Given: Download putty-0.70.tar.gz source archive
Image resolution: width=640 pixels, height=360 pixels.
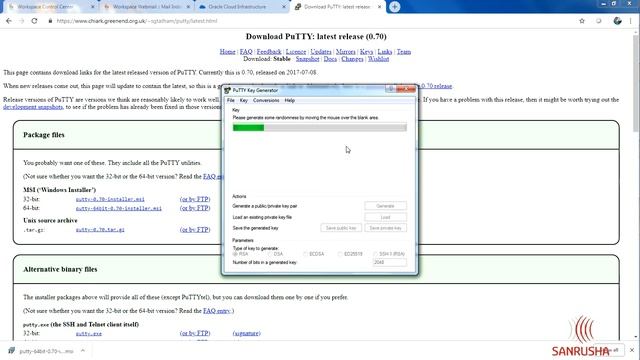Looking at the screenshot, I should [x=100, y=230].
